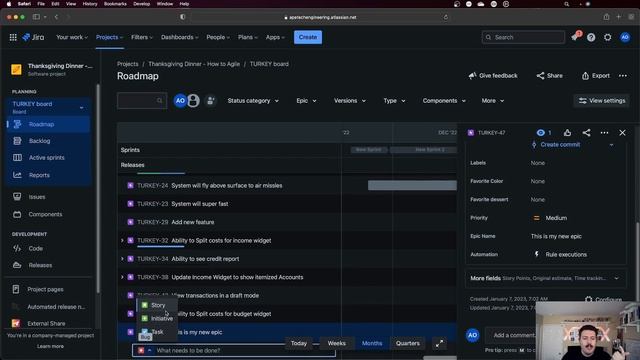
Task: Open Epic filter dropdown
Action: click(x=306, y=101)
